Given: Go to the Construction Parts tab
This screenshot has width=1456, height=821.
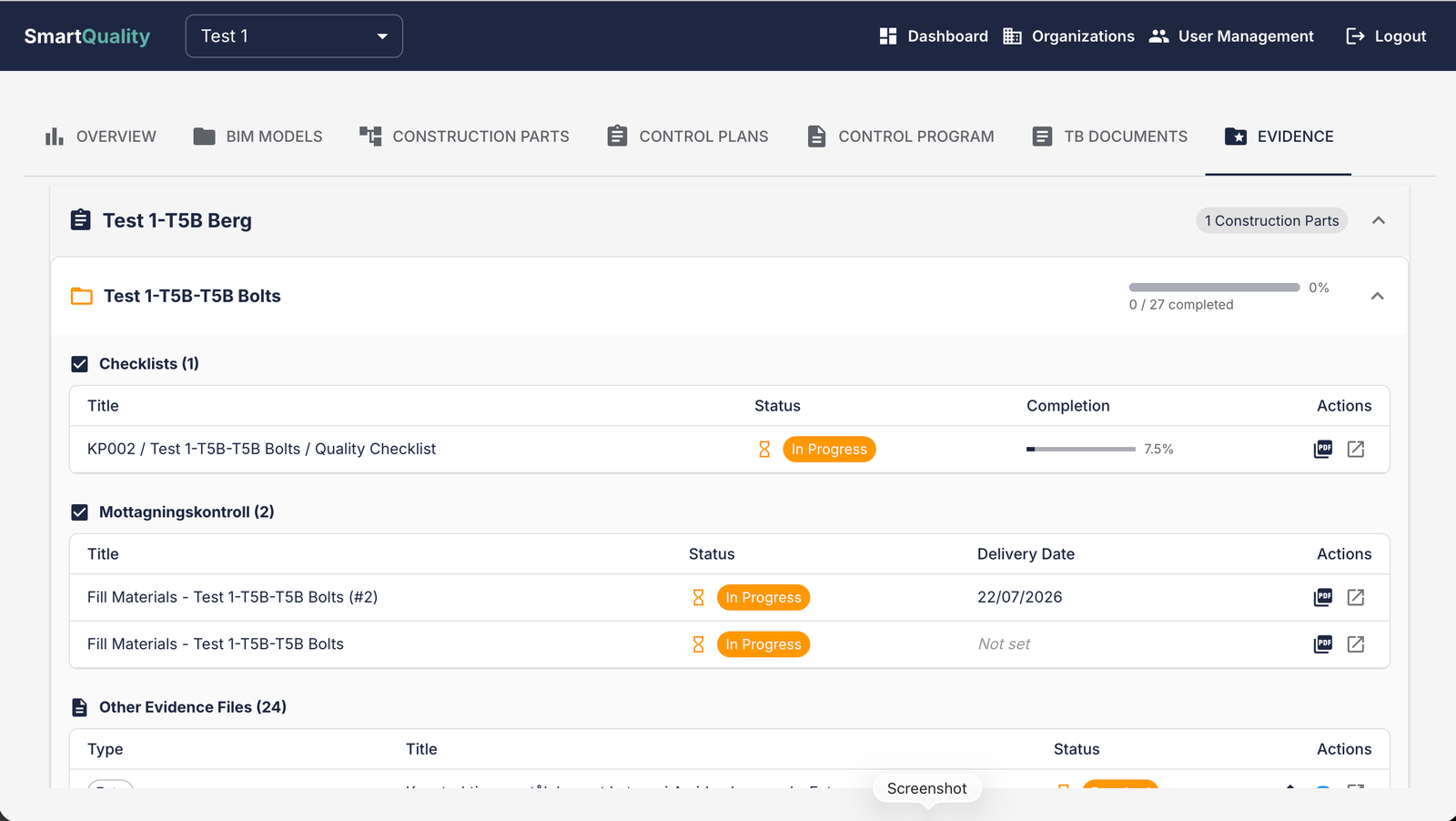Looking at the screenshot, I should click(464, 137).
